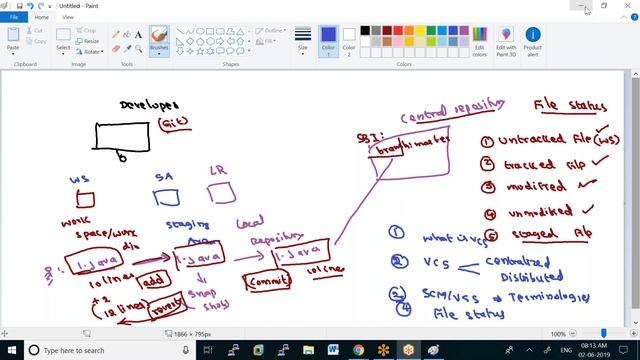Click the Brushes tool icon
The width and height of the screenshot is (640, 360).
point(159,35)
